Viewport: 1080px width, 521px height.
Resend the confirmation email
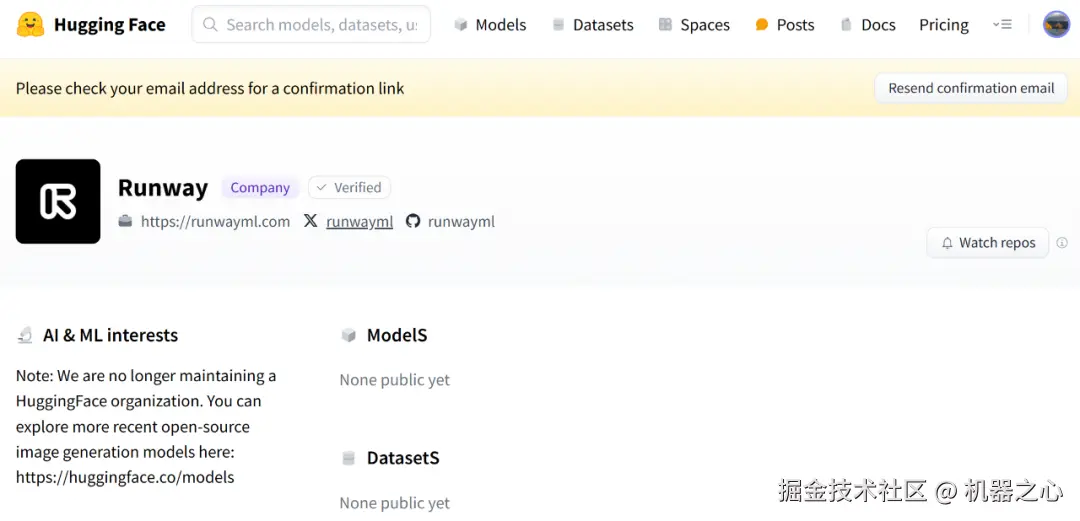pos(971,88)
